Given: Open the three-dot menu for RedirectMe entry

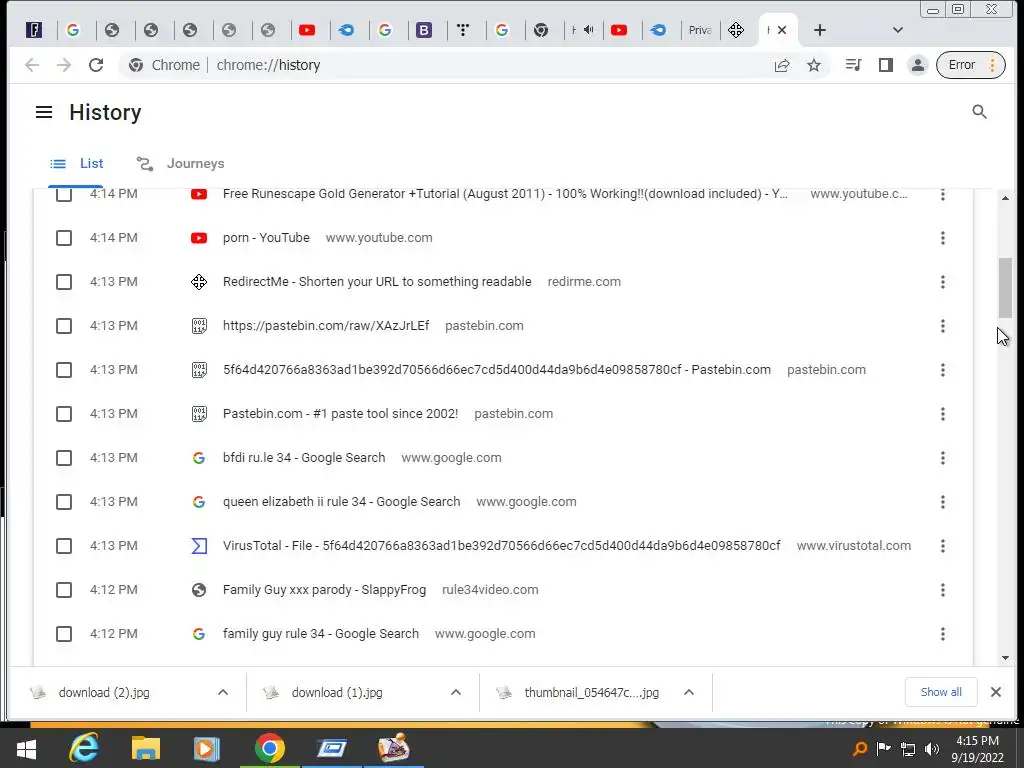Looking at the screenshot, I should [942, 282].
